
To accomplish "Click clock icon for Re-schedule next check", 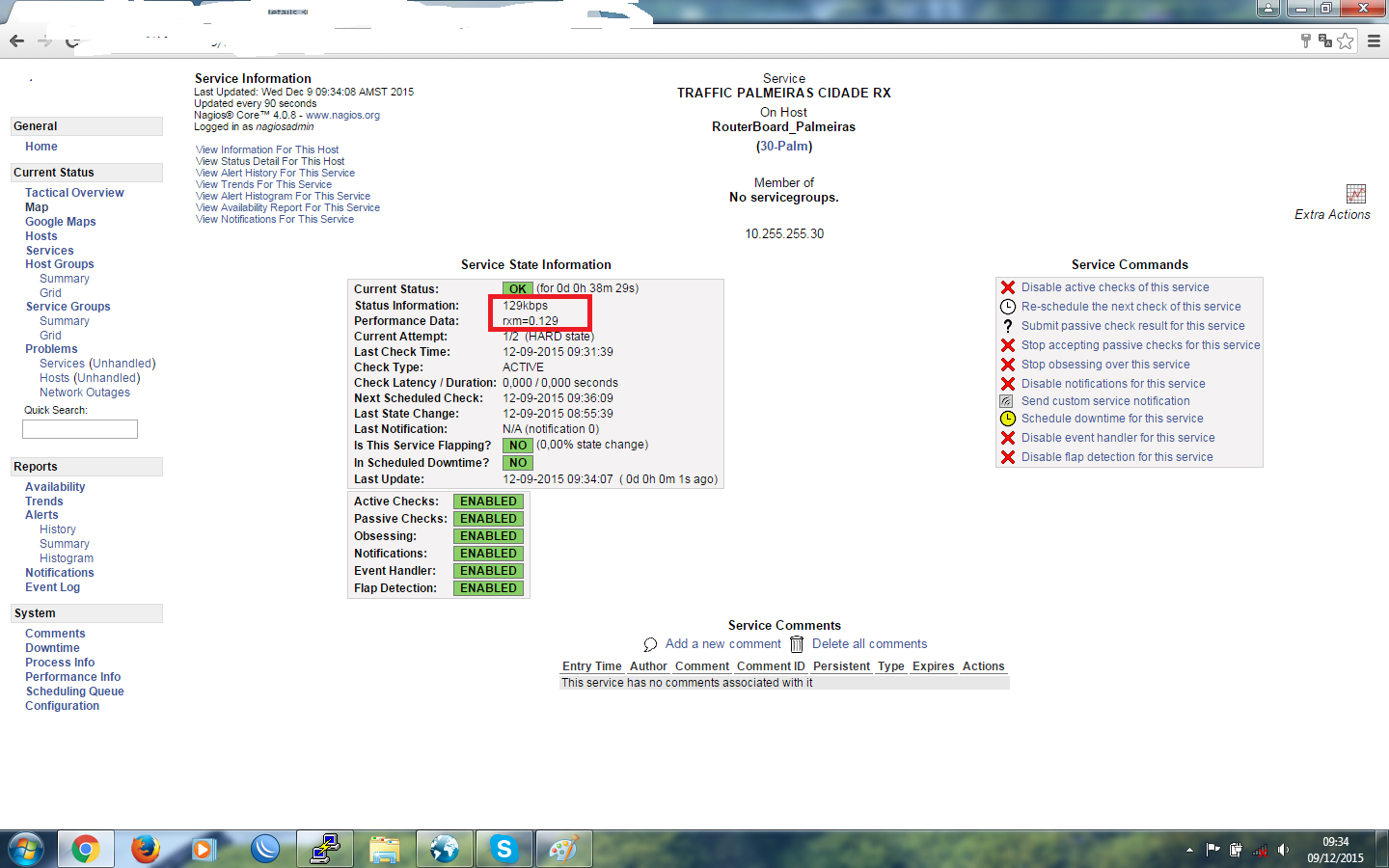I will coord(1007,307).
